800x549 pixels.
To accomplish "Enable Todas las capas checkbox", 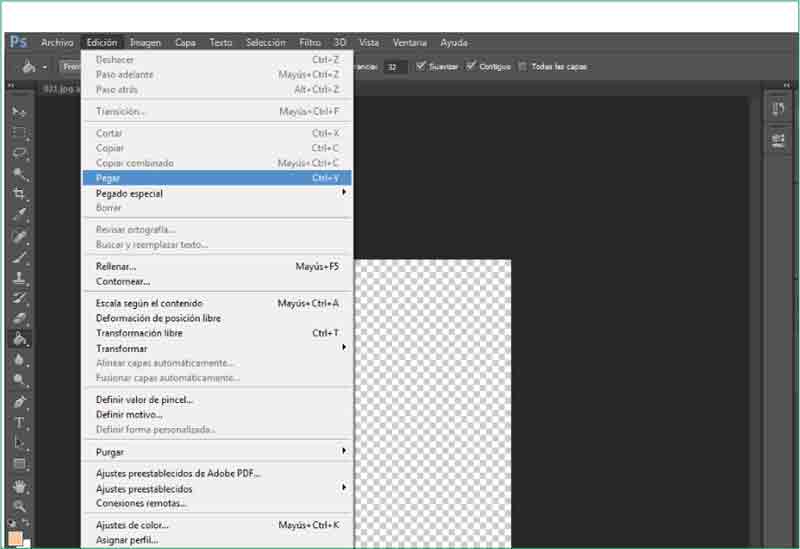I will 523,66.
